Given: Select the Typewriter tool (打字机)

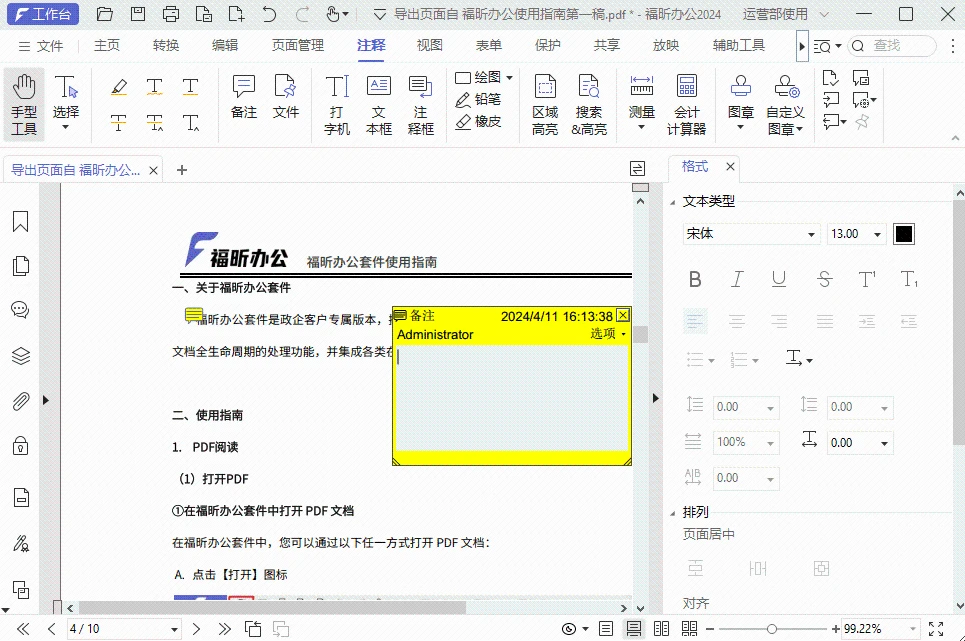Looking at the screenshot, I should coord(337,105).
